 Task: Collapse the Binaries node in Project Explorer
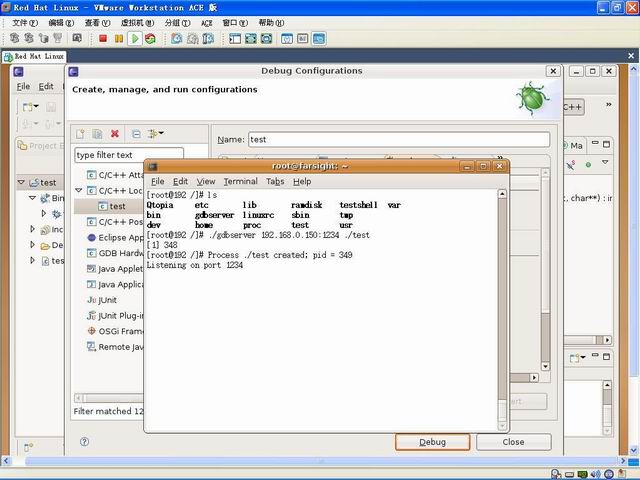[x=32, y=198]
